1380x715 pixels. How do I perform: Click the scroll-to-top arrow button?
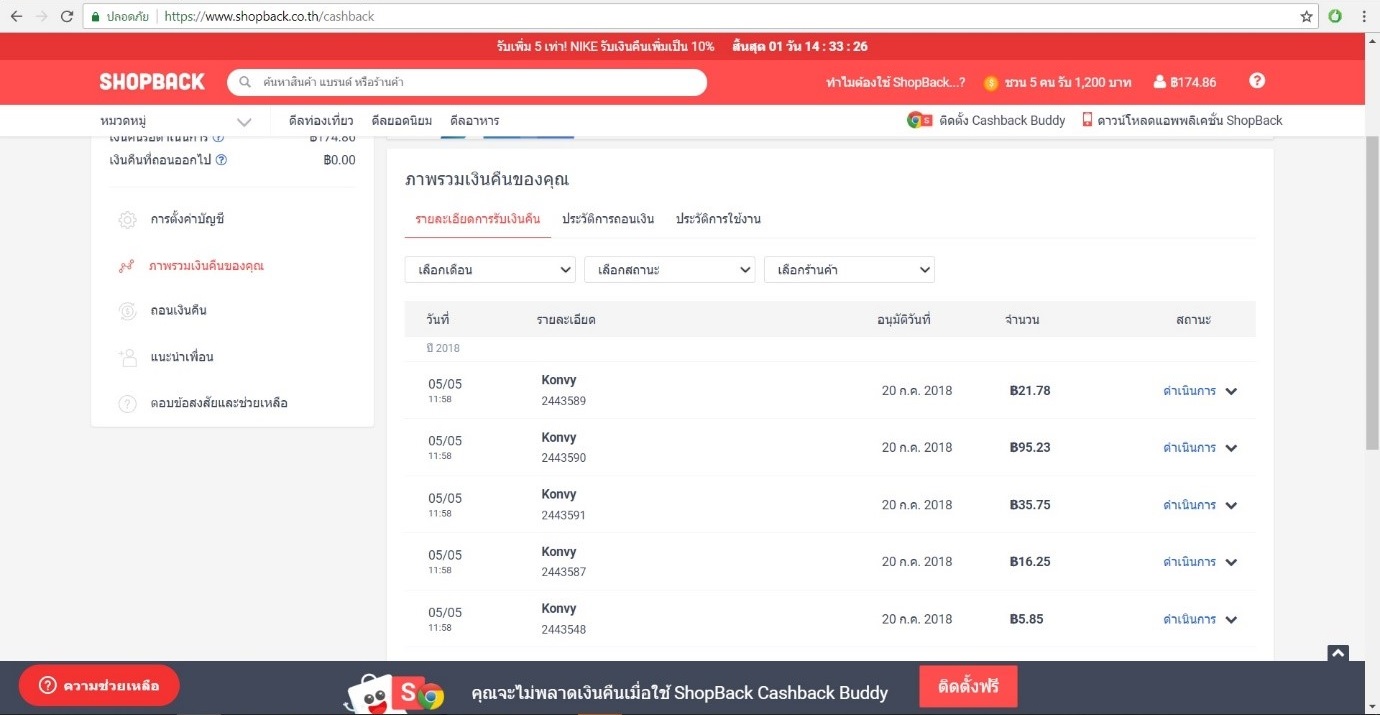point(1338,653)
